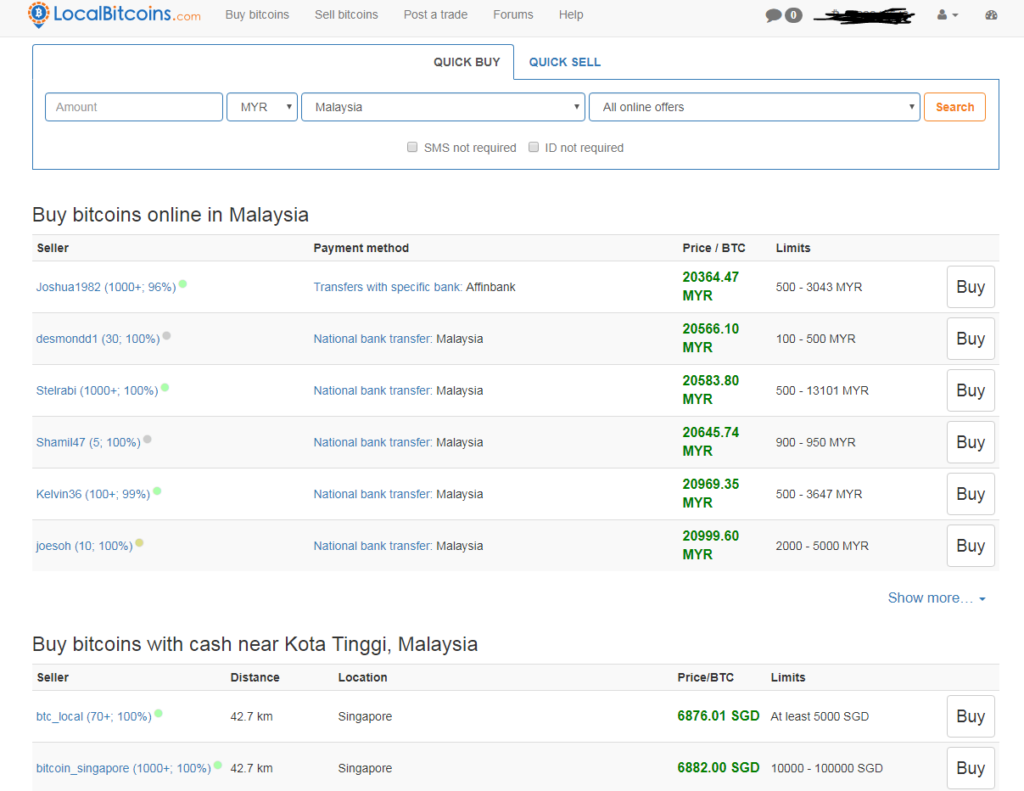The height and width of the screenshot is (791, 1024).
Task: Open the All online offers dropdown
Action: [754, 107]
